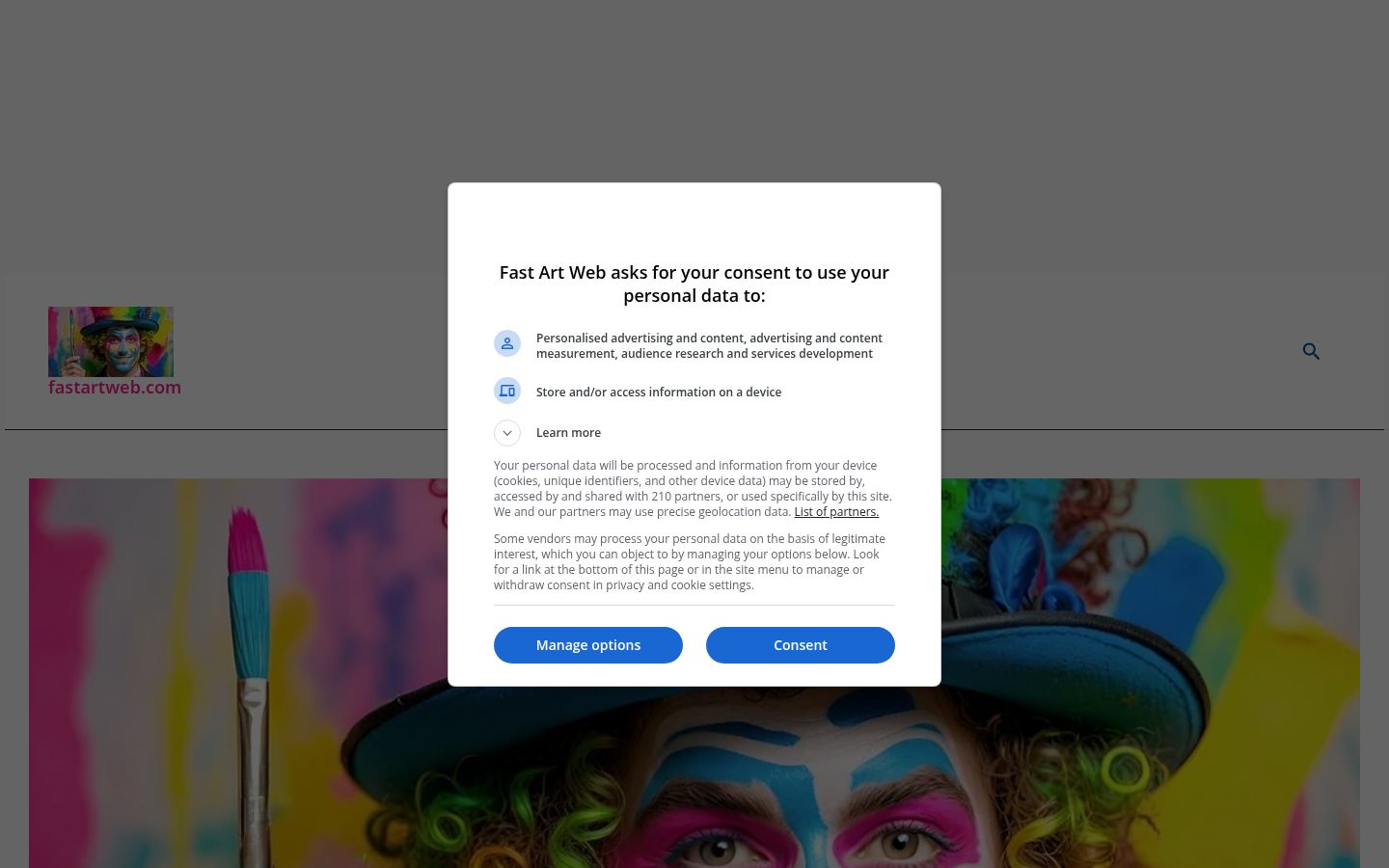Click the 'Your personal data will be processed' paragraph
The height and width of the screenshot is (868, 1389).
(x=693, y=489)
